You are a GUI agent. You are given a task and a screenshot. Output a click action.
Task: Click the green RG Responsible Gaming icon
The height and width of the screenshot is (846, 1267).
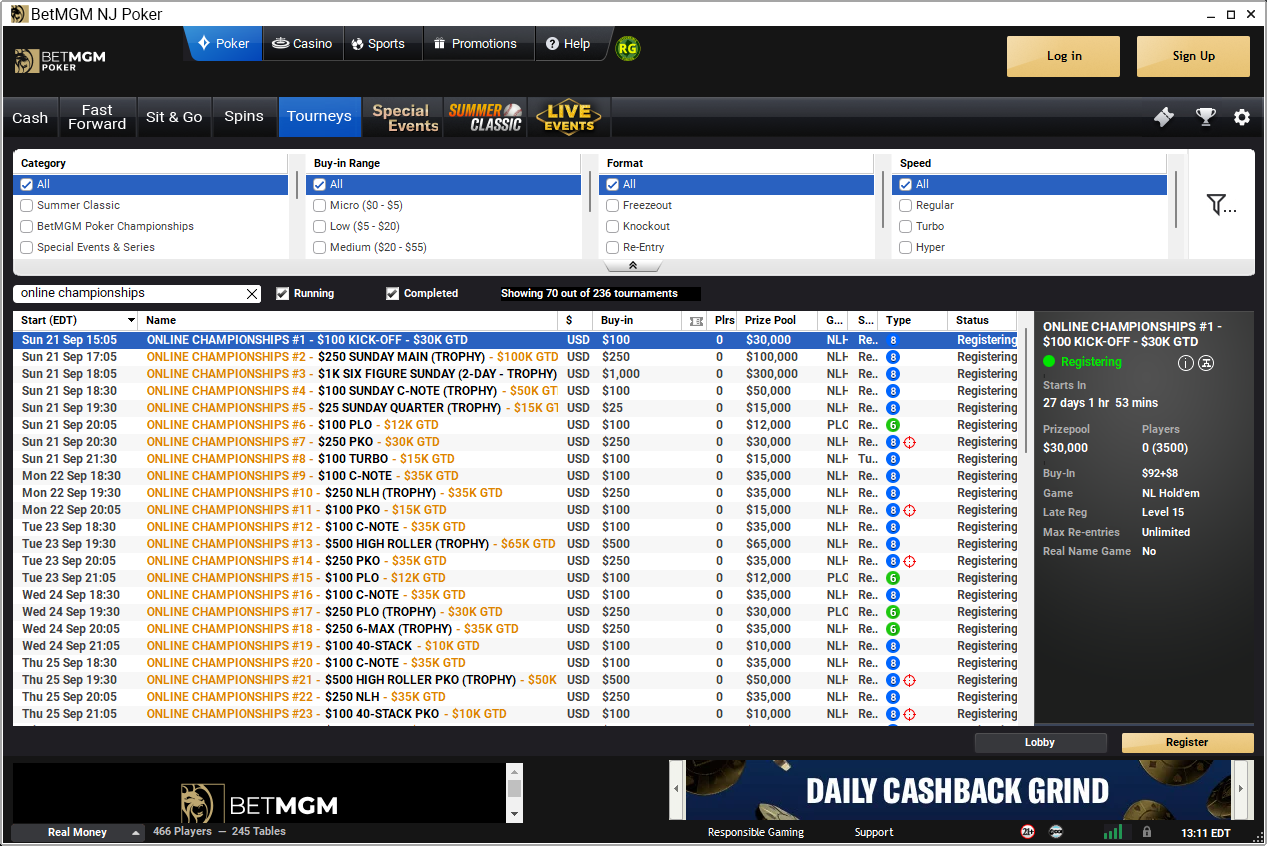(x=628, y=47)
